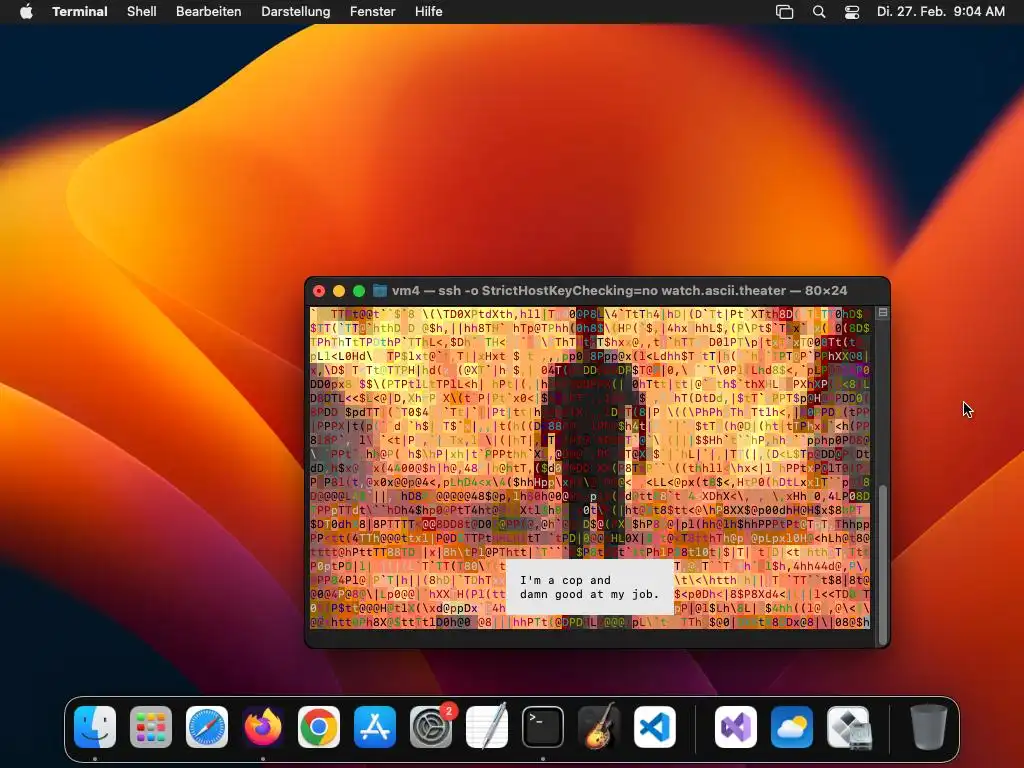The height and width of the screenshot is (768, 1024).
Task: Launch Google Chrome from the Dock
Action: 319,727
